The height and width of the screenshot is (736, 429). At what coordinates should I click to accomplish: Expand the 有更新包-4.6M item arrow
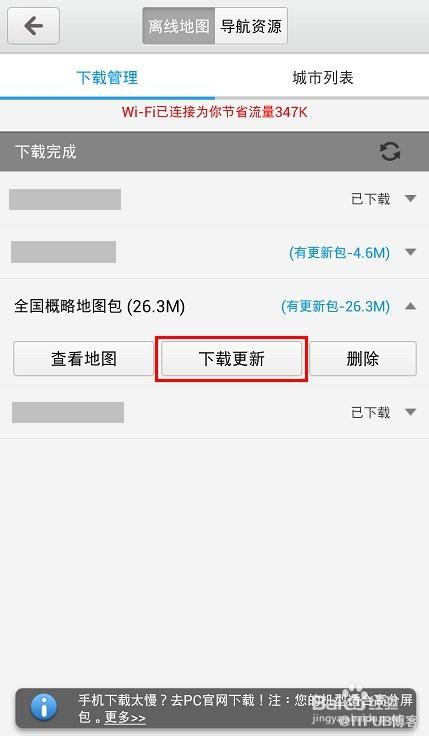point(411,252)
